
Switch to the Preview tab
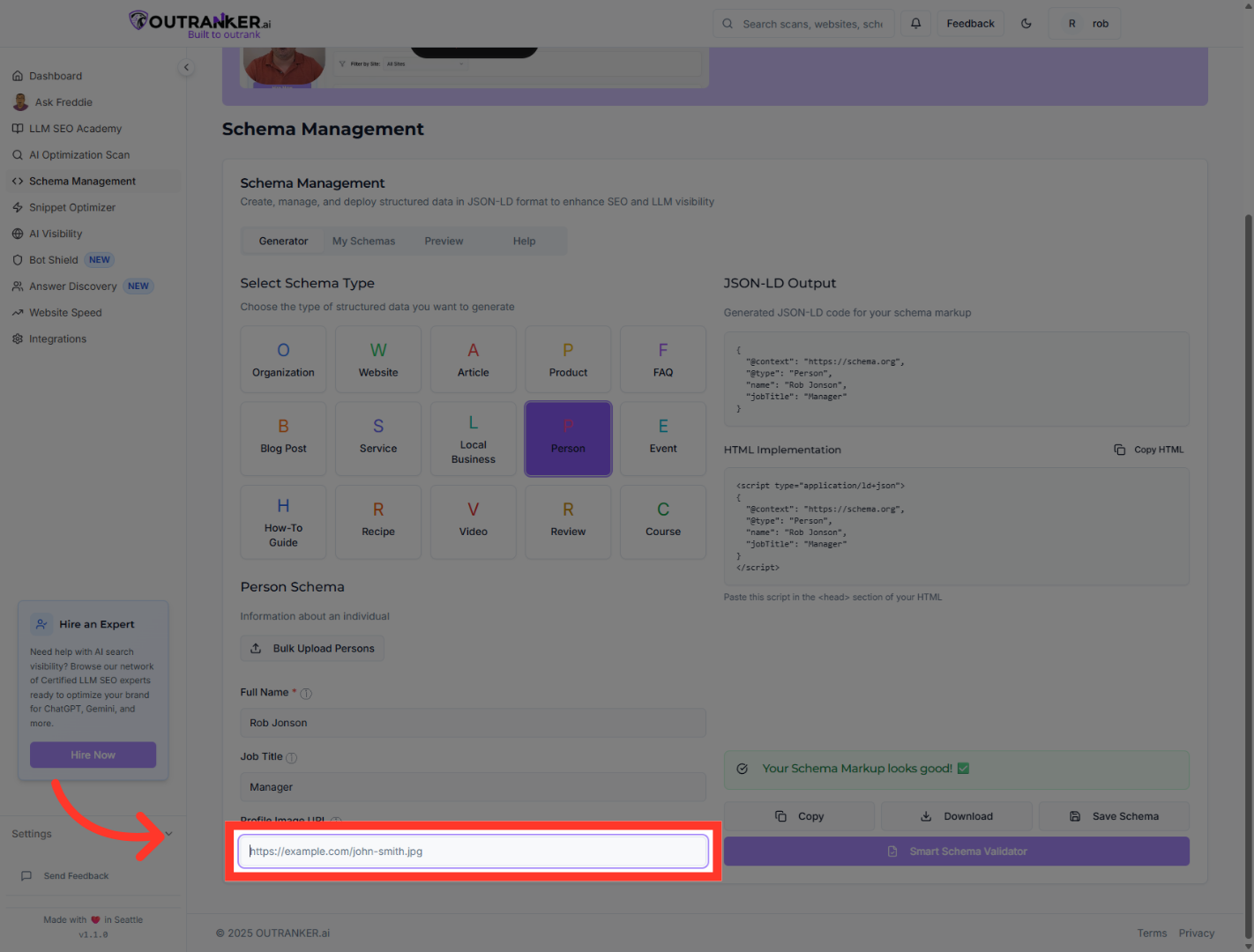click(444, 242)
